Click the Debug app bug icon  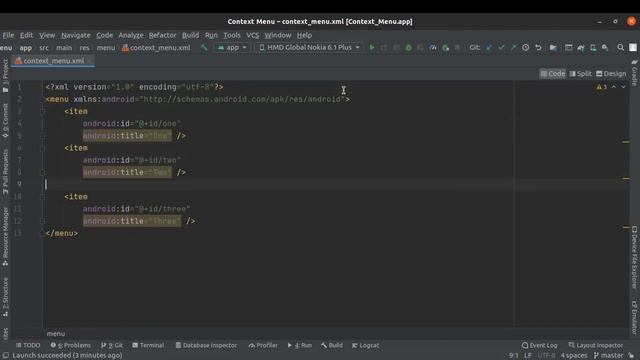[409, 48]
